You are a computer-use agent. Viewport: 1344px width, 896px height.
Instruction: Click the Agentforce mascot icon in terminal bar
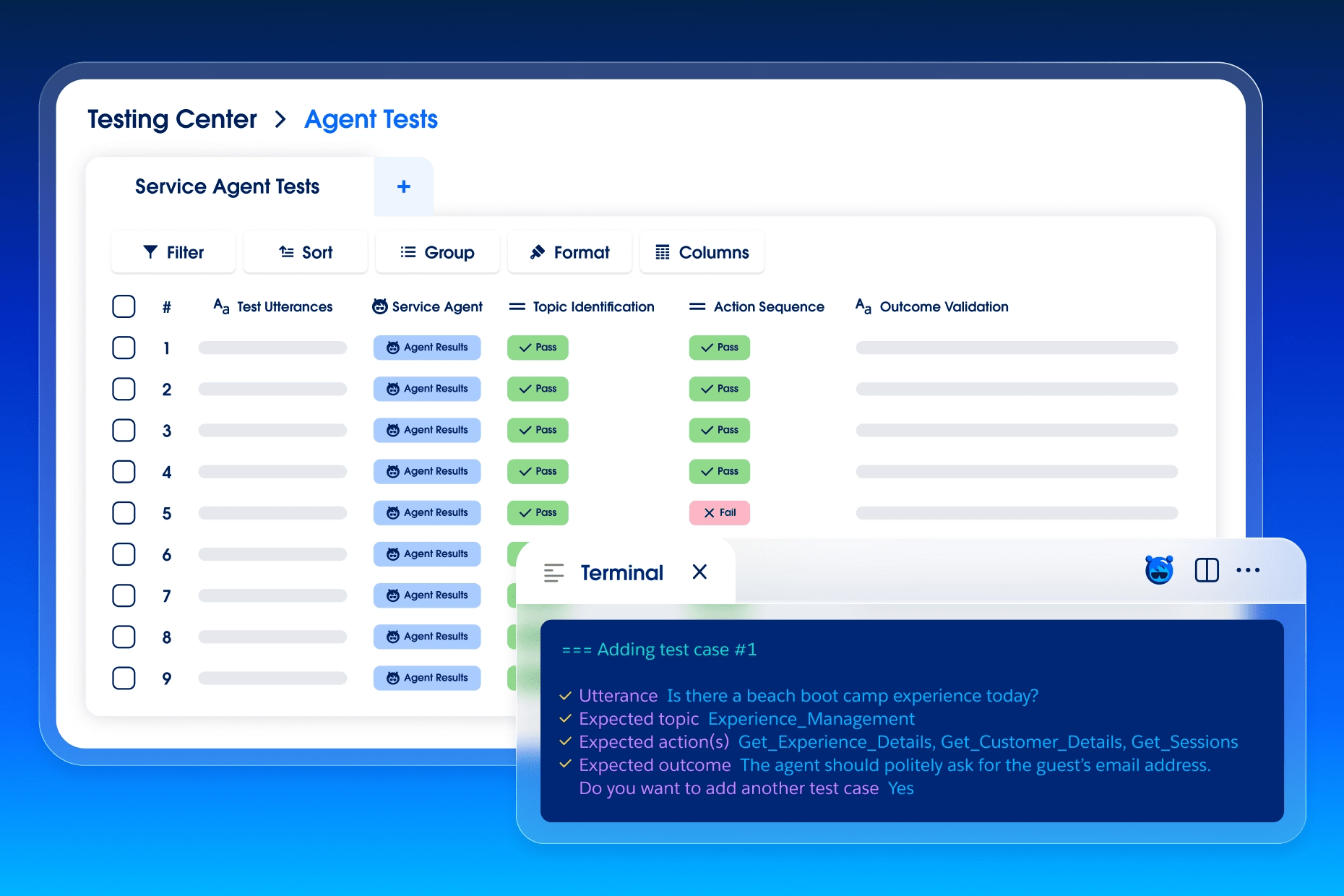1159,570
